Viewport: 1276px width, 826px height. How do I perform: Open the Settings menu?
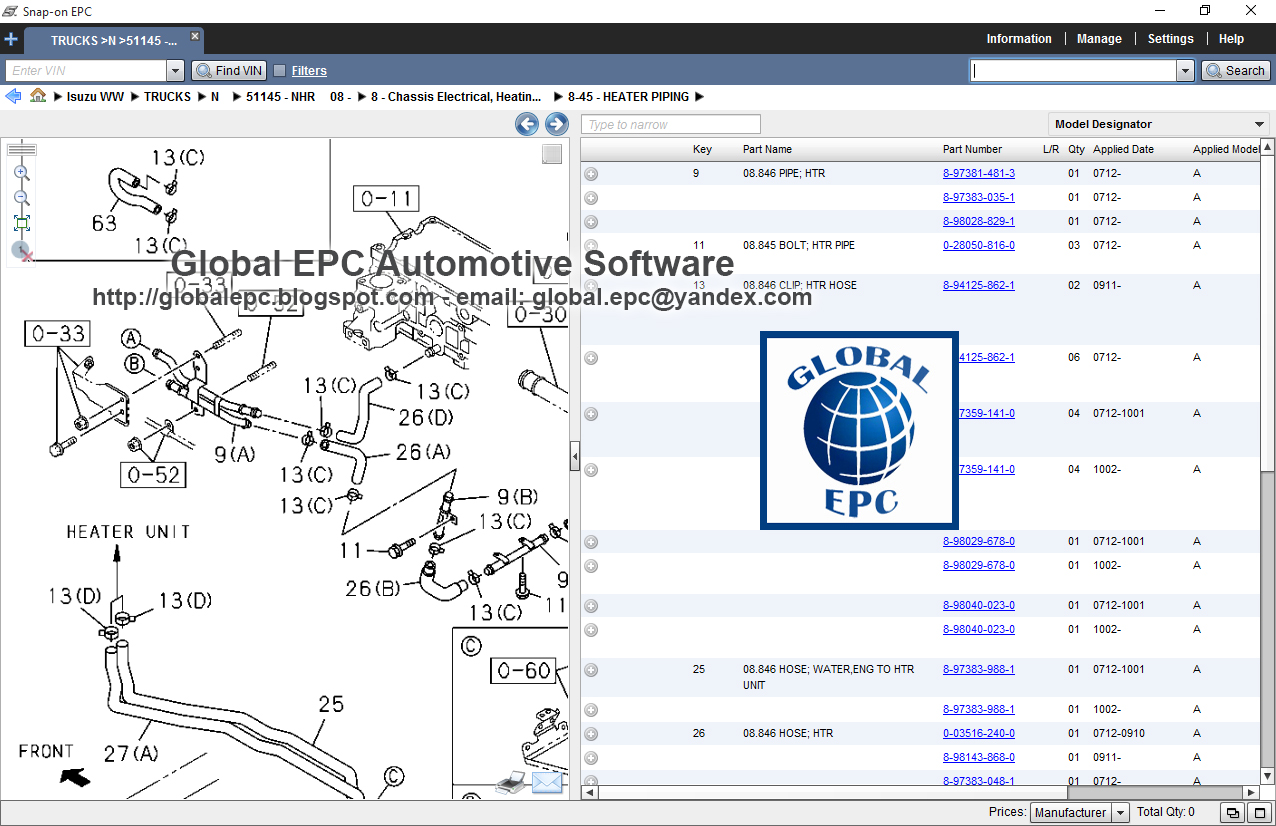click(x=1170, y=39)
